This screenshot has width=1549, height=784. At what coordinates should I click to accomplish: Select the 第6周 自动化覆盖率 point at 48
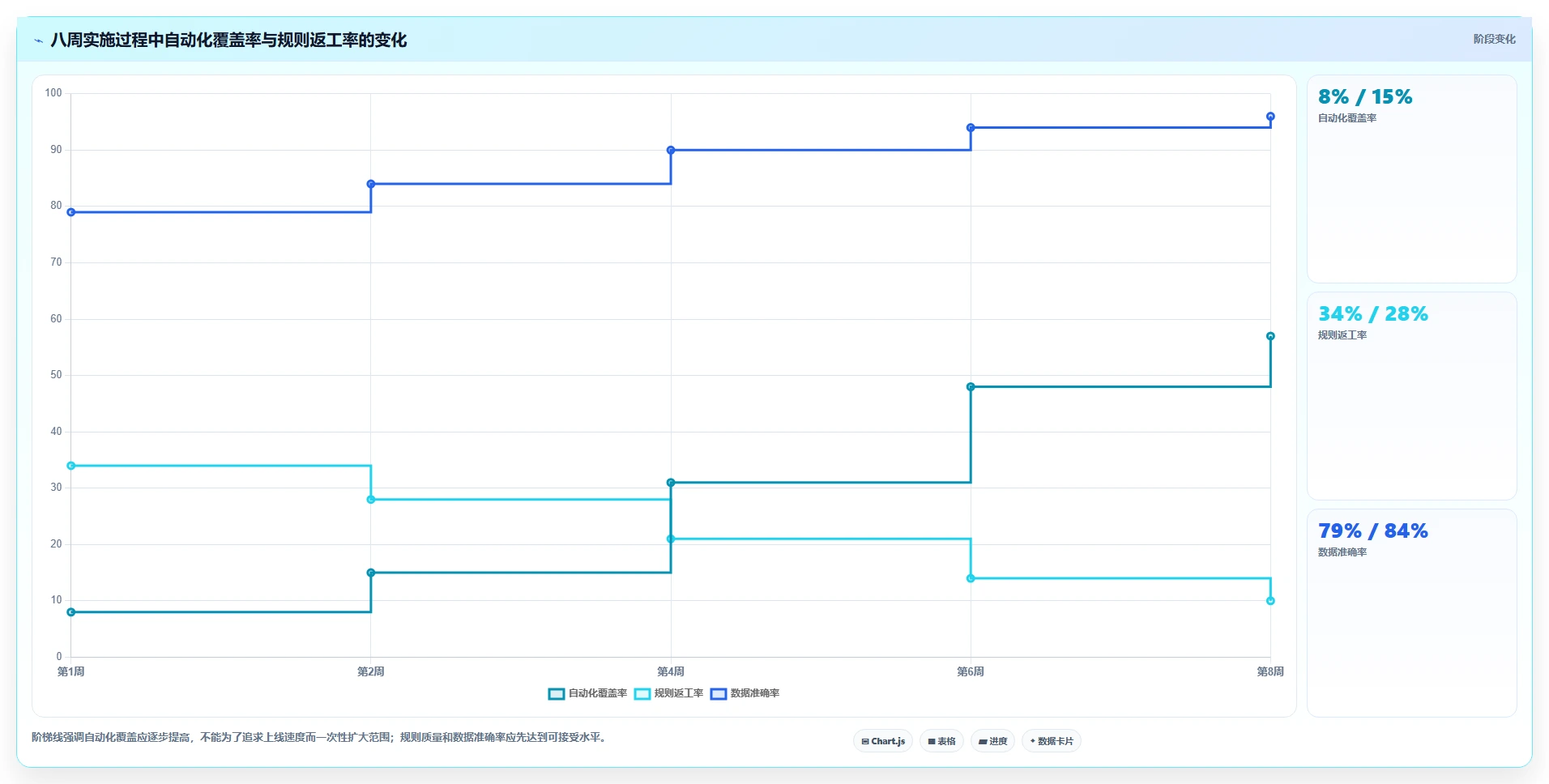coord(971,387)
